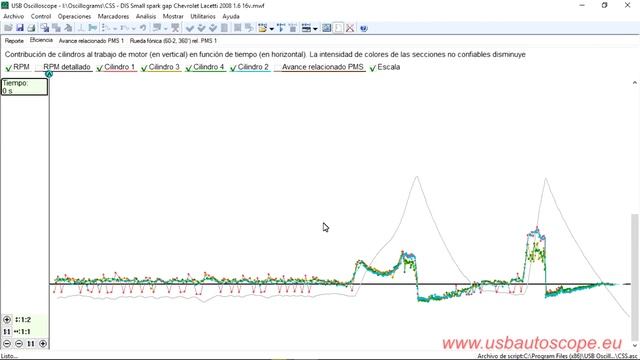Click the Save floppy disk icon

pyautogui.click(x=20, y=28)
